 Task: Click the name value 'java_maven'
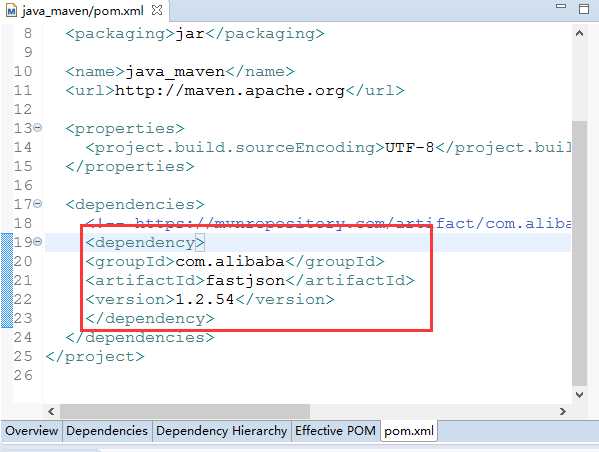pyautogui.click(x=175, y=72)
